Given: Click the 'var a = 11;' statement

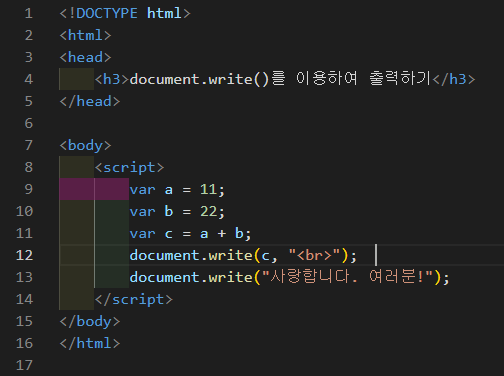Looking at the screenshot, I should coord(177,190).
